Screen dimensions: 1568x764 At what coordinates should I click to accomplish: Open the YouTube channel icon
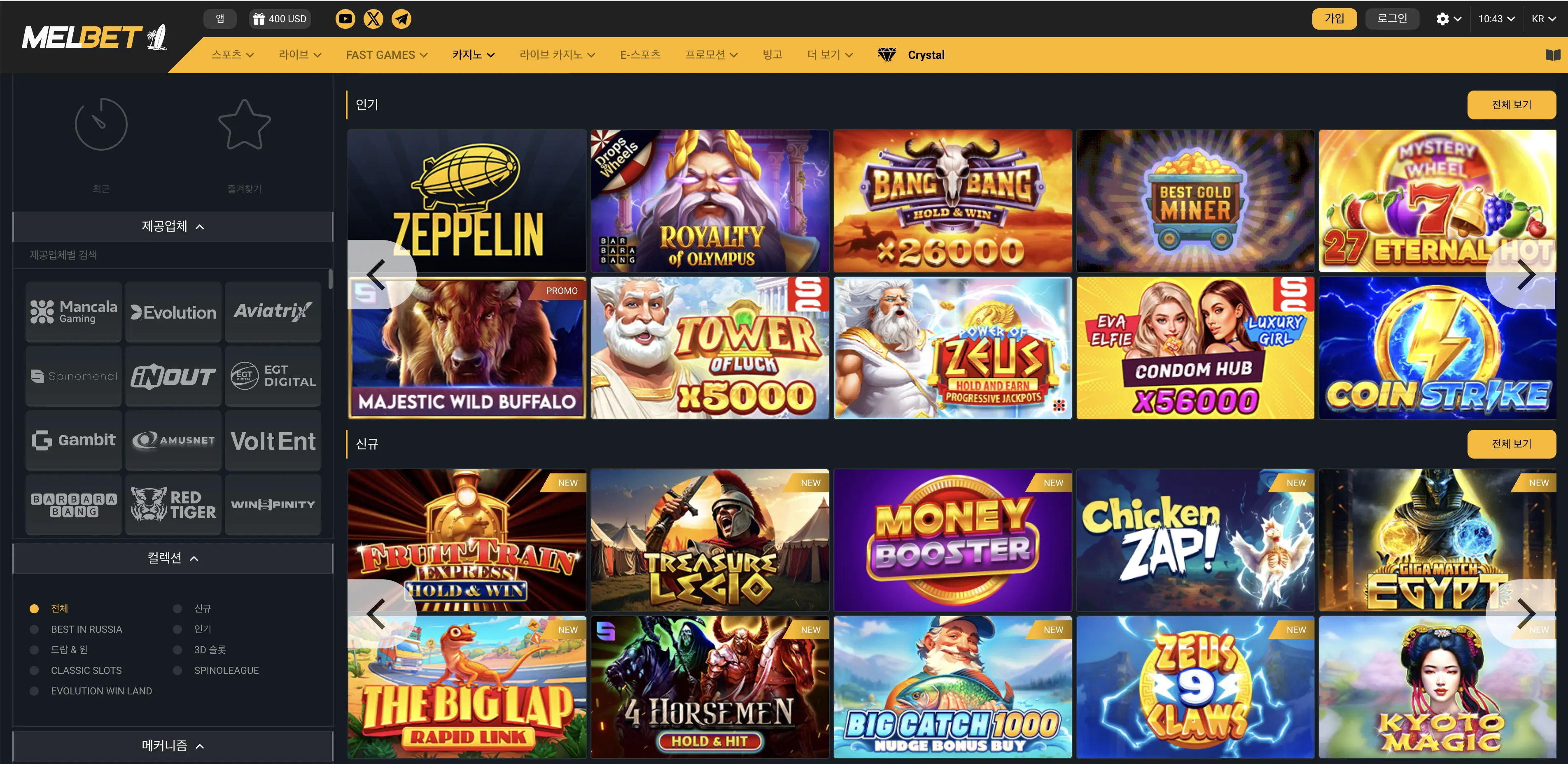click(x=345, y=19)
